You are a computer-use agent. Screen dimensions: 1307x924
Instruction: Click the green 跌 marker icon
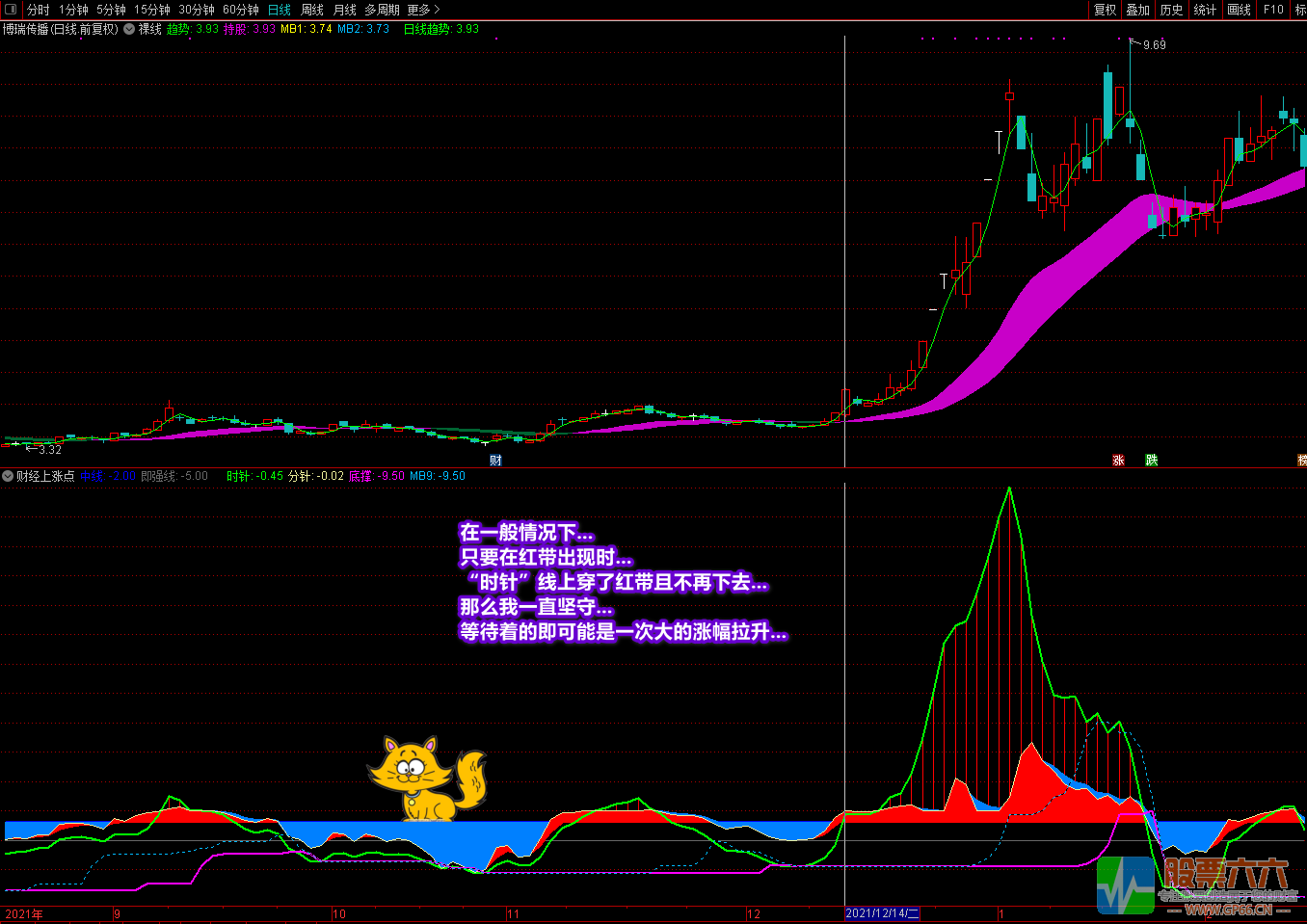coord(1151,461)
